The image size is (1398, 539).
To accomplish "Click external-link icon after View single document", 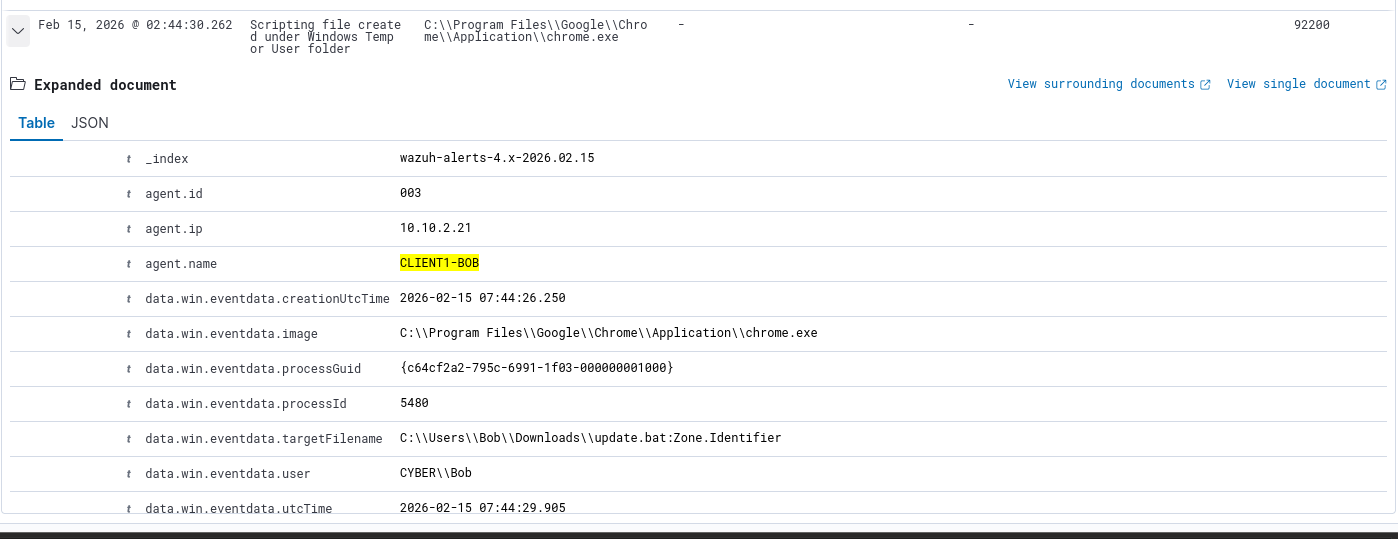I will click(x=1380, y=85).
